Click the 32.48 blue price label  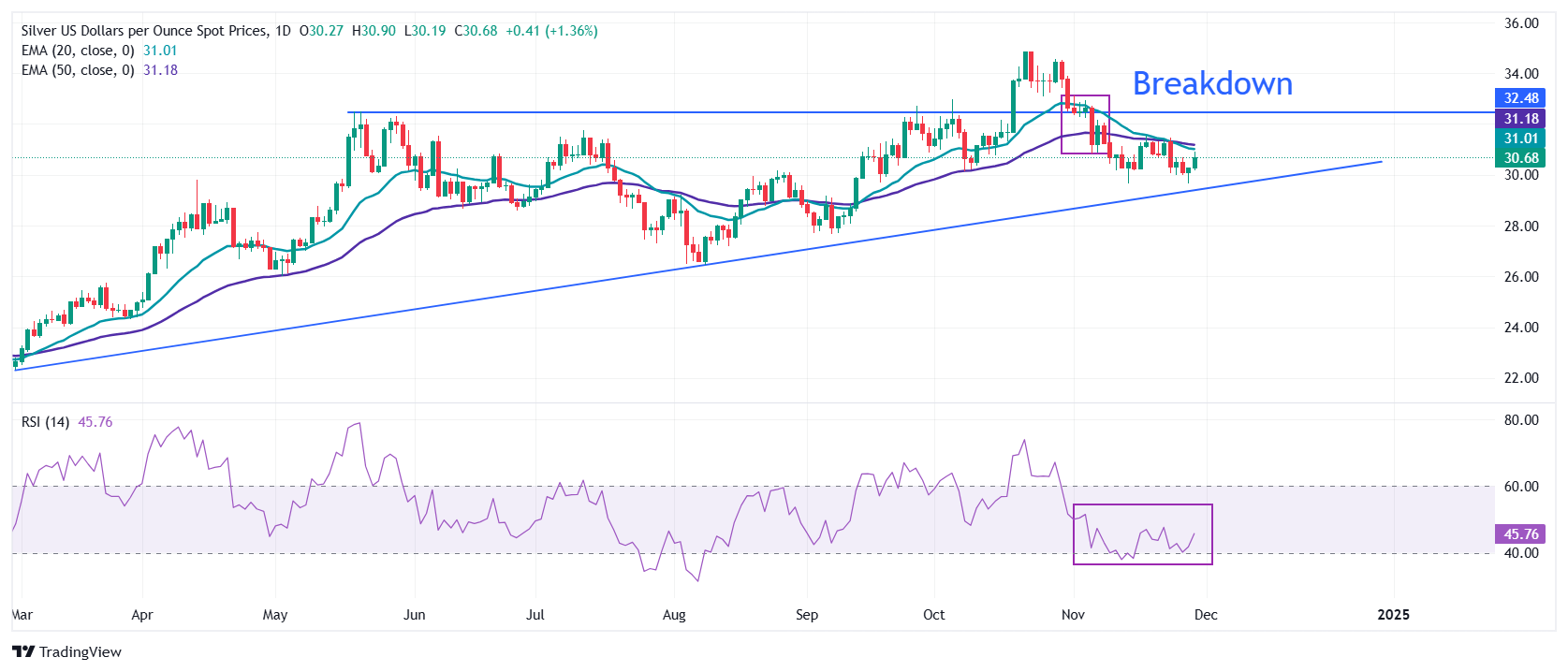pyautogui.click(x=1520, y=98)
